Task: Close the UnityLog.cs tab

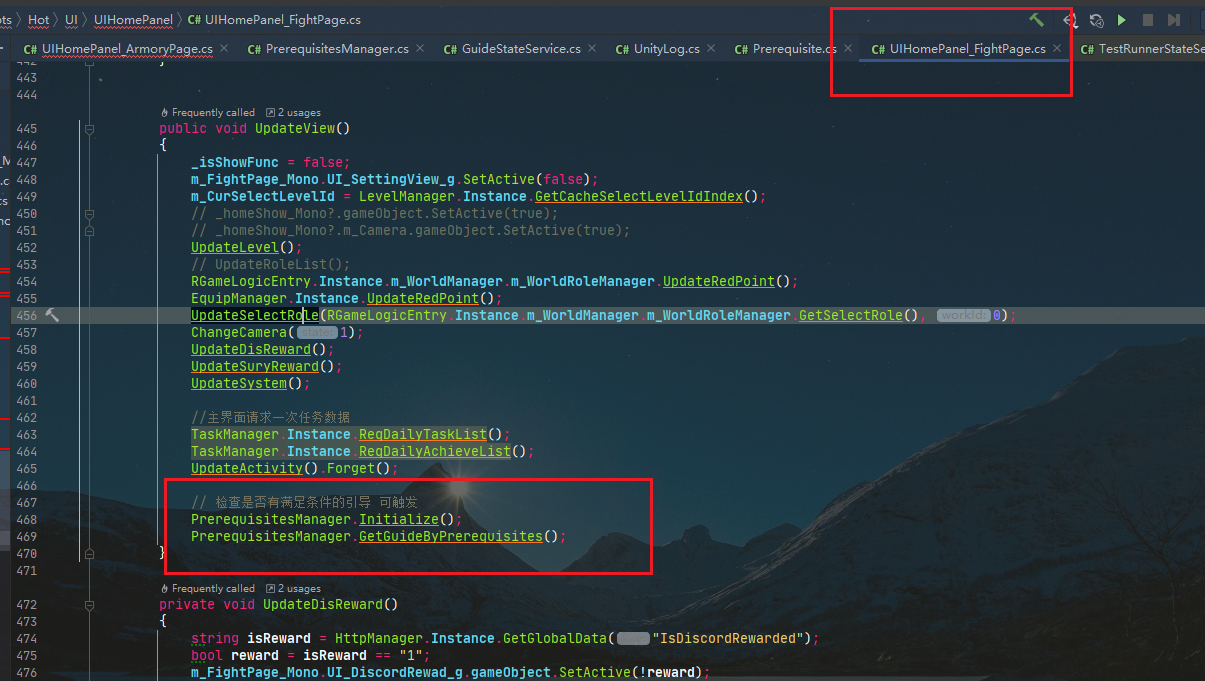Action: point(711,48)
